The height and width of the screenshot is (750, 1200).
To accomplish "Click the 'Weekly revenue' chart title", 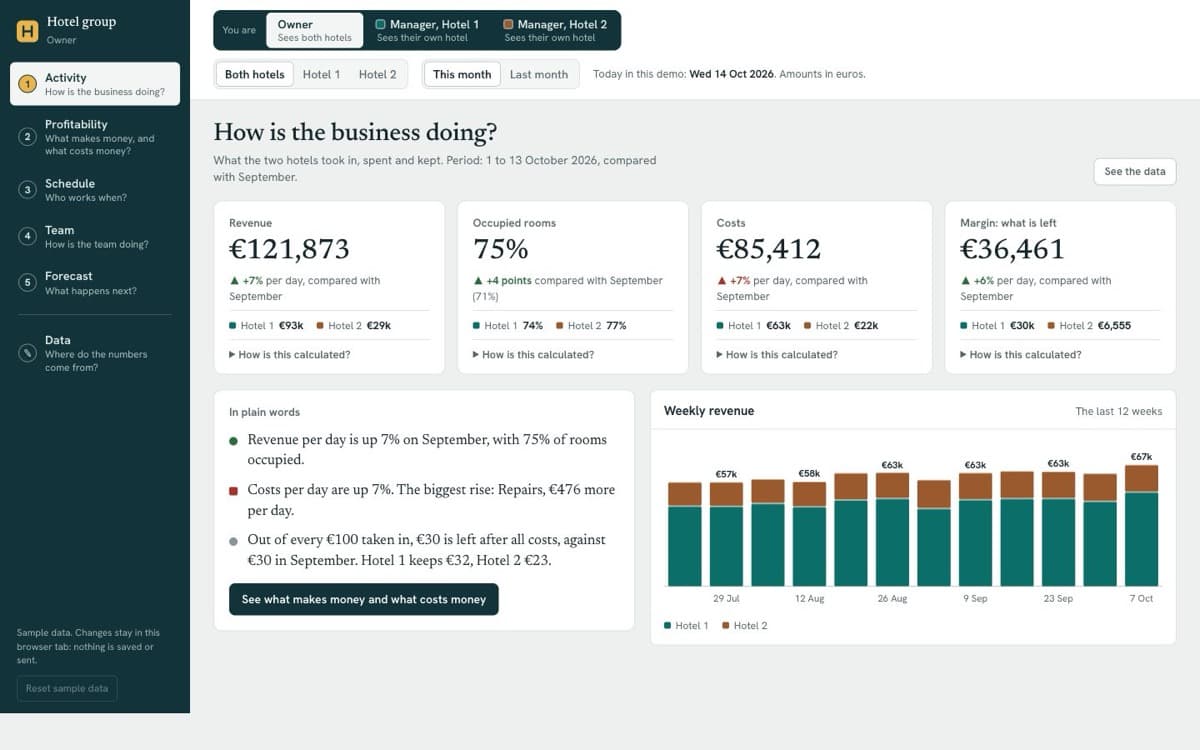I will pyautogui.click(x=709, y=411).
